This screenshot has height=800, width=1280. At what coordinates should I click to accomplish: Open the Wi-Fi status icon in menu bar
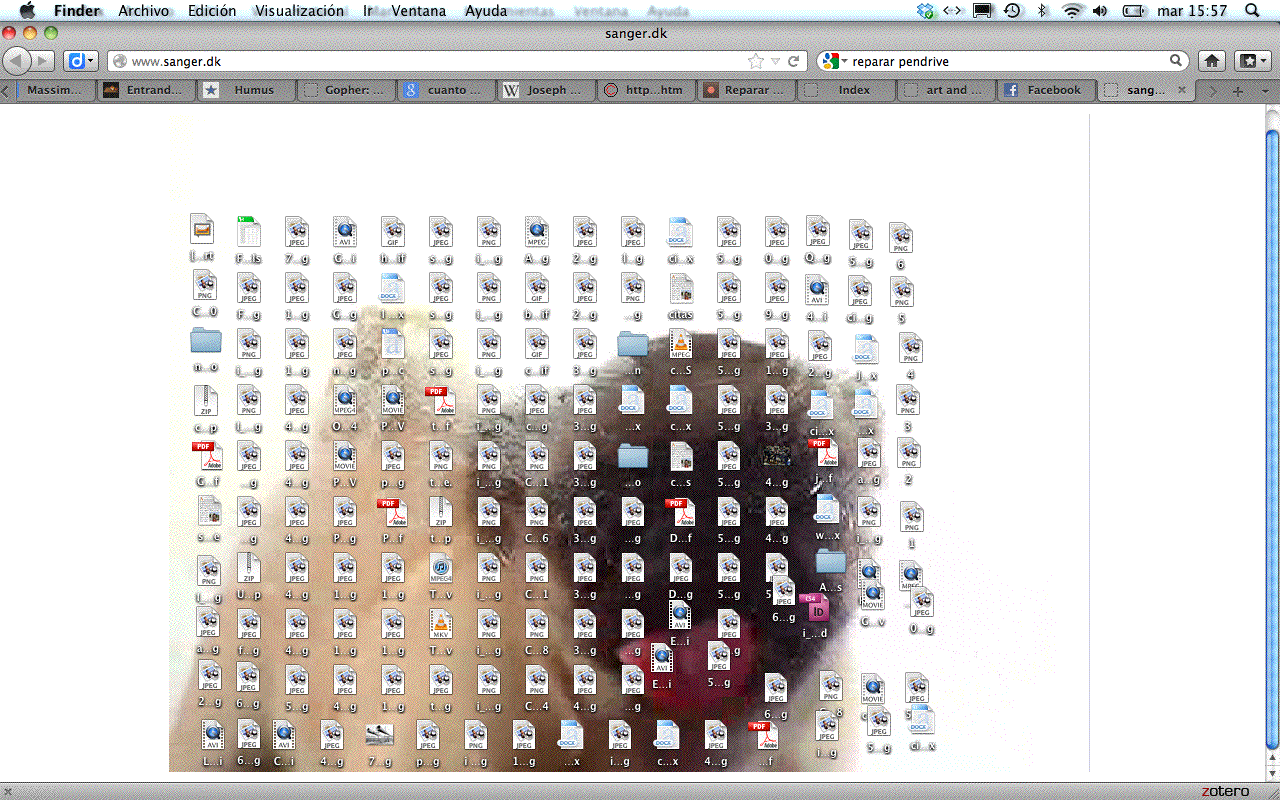pos(1072,11)
